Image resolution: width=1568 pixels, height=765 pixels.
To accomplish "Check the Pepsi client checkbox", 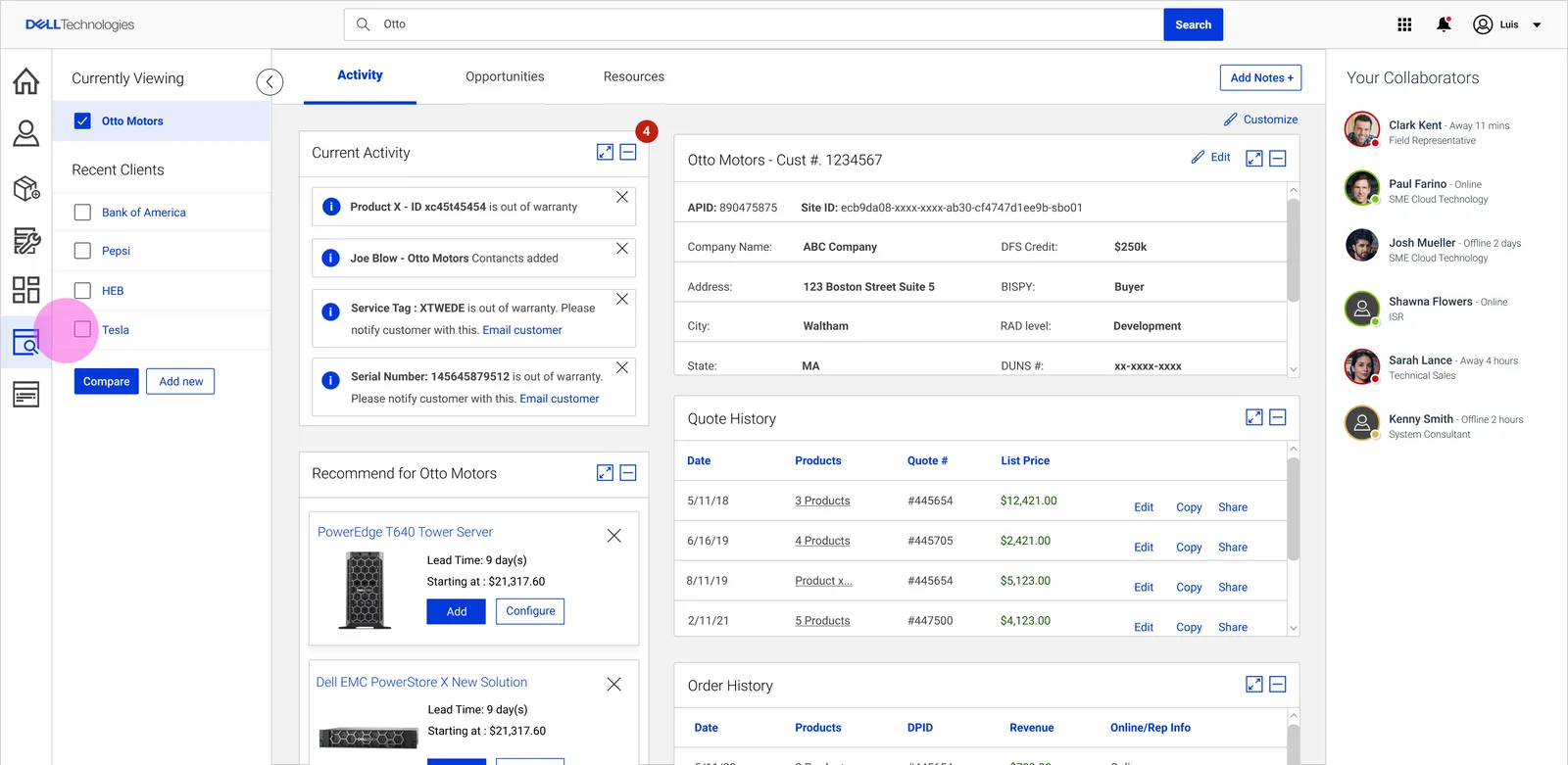I will tap(82, 251).
